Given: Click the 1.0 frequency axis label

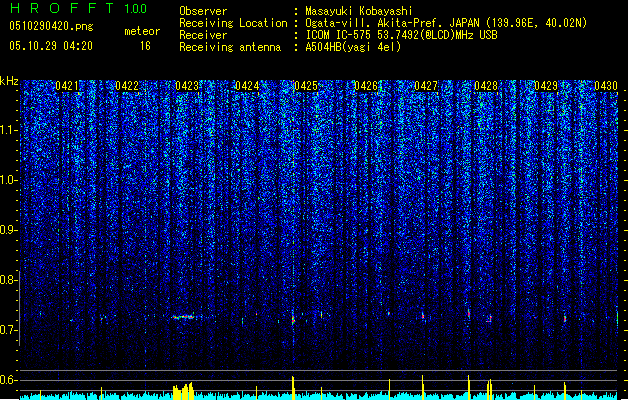Looking at the screenshot, I should (x=8, y=180).
